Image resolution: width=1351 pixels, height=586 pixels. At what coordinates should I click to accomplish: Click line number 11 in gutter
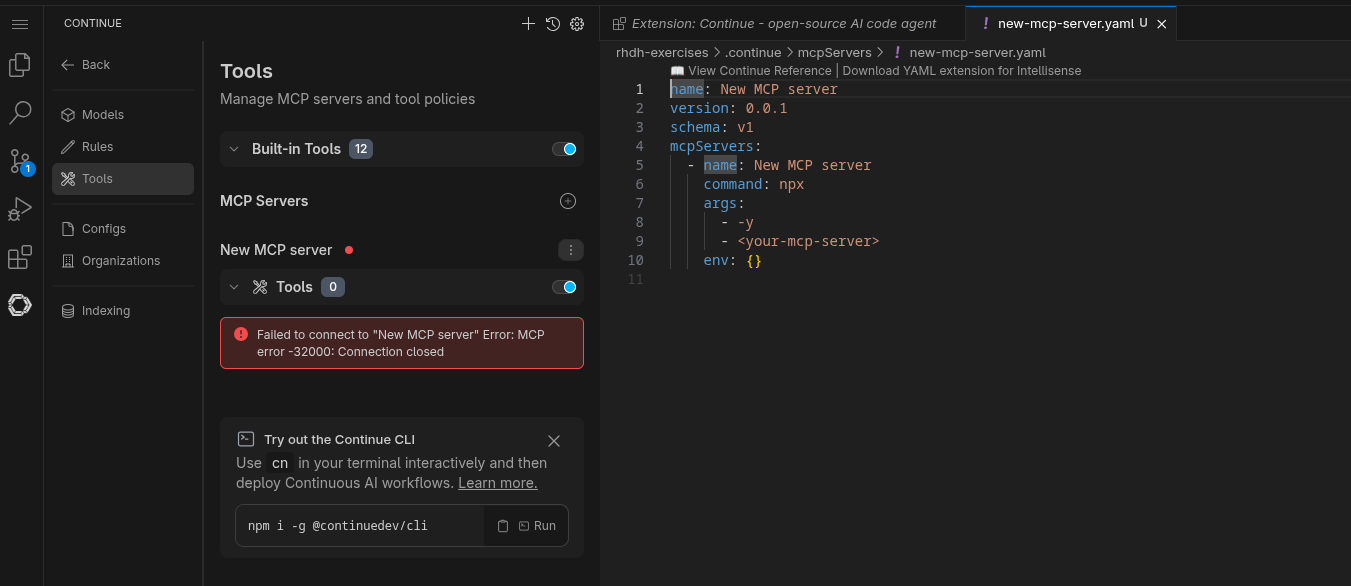(x=635, y=279)
